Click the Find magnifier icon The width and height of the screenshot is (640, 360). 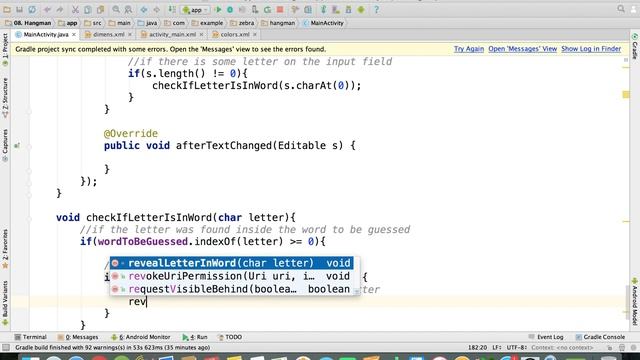[116, 9]
